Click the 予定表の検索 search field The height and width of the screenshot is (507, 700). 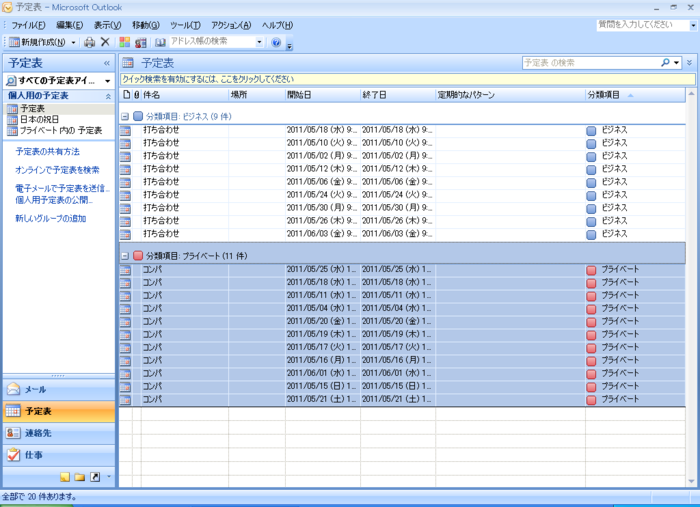click(x=590, y=63)
